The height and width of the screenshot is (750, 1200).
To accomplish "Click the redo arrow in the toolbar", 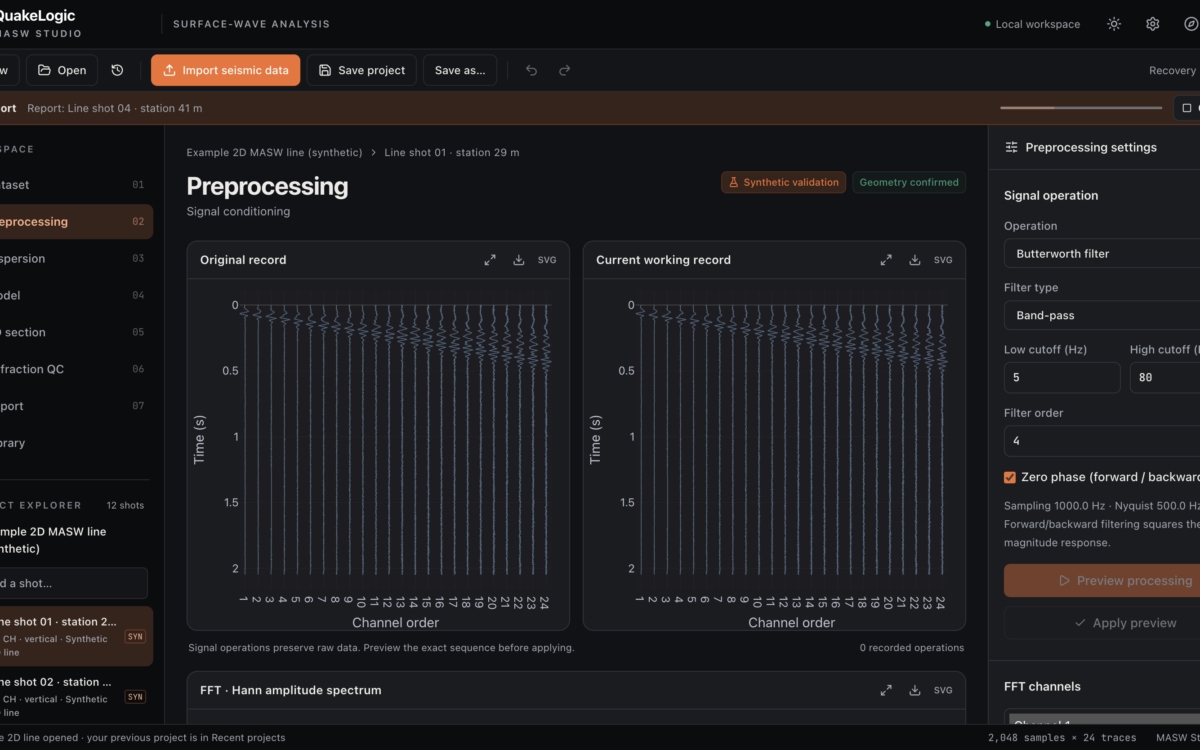I will click(564, 70).
